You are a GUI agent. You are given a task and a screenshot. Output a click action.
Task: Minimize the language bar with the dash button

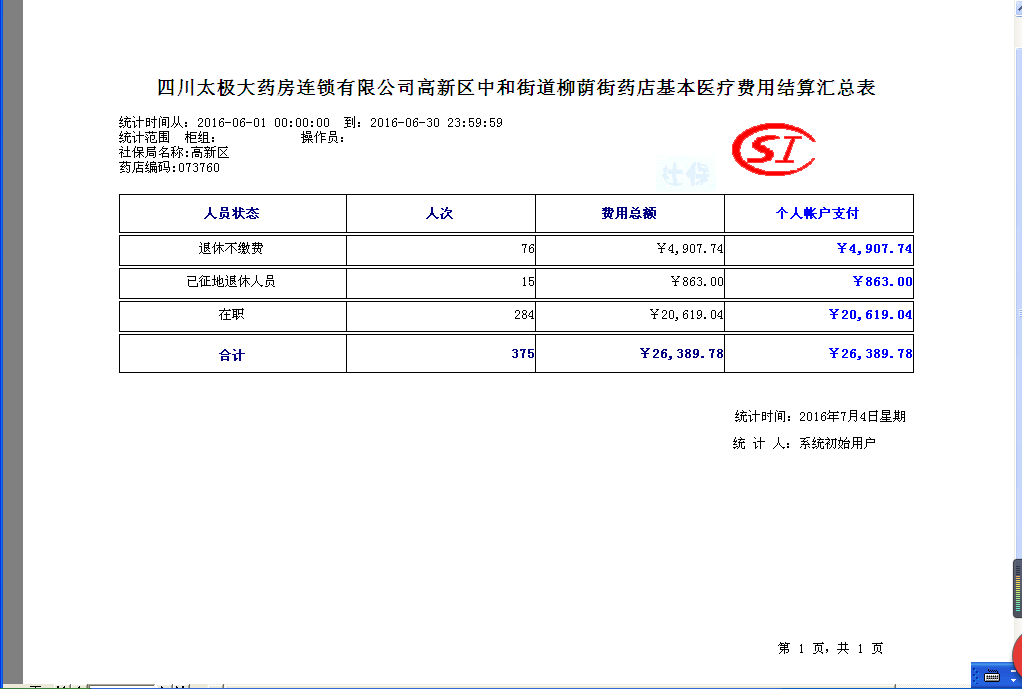(x=1014, y=671)
